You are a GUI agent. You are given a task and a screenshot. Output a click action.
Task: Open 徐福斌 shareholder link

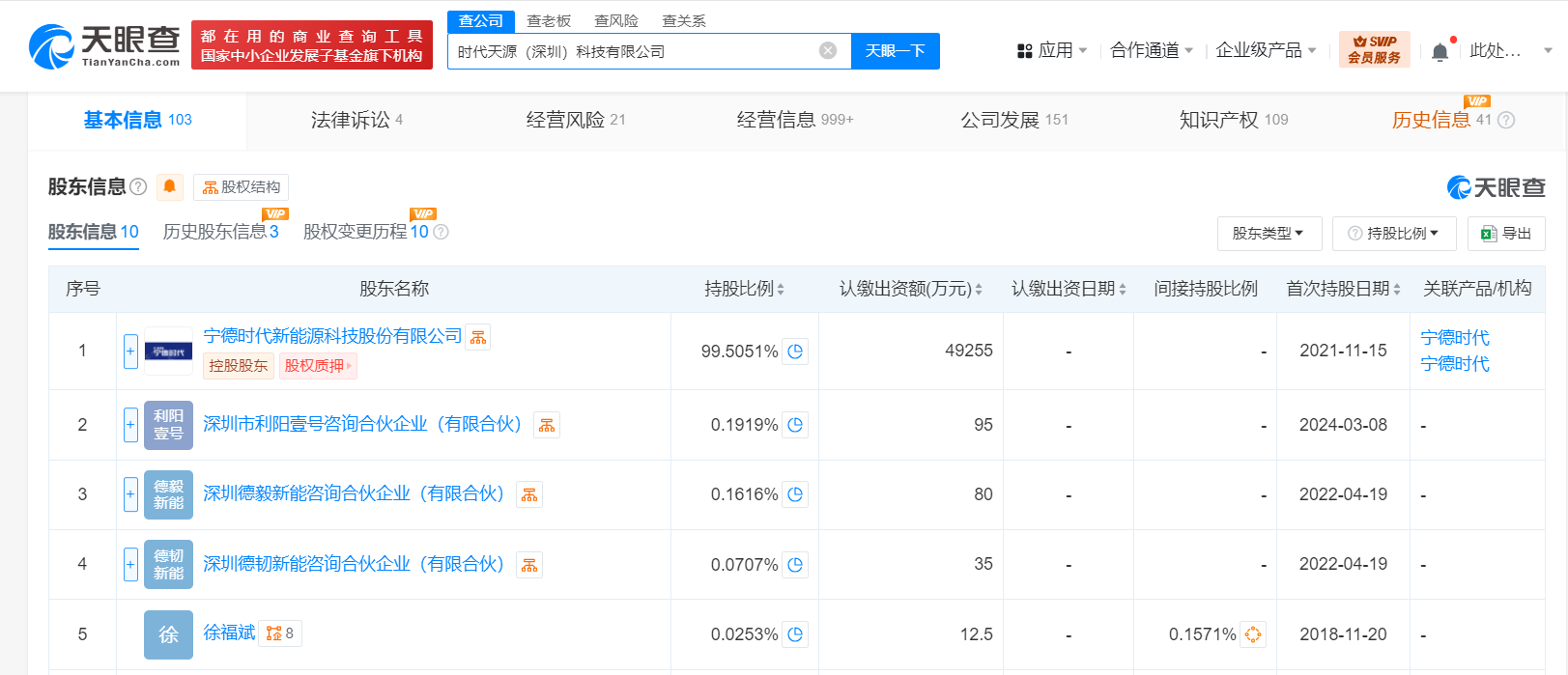(x=229, y=633)
